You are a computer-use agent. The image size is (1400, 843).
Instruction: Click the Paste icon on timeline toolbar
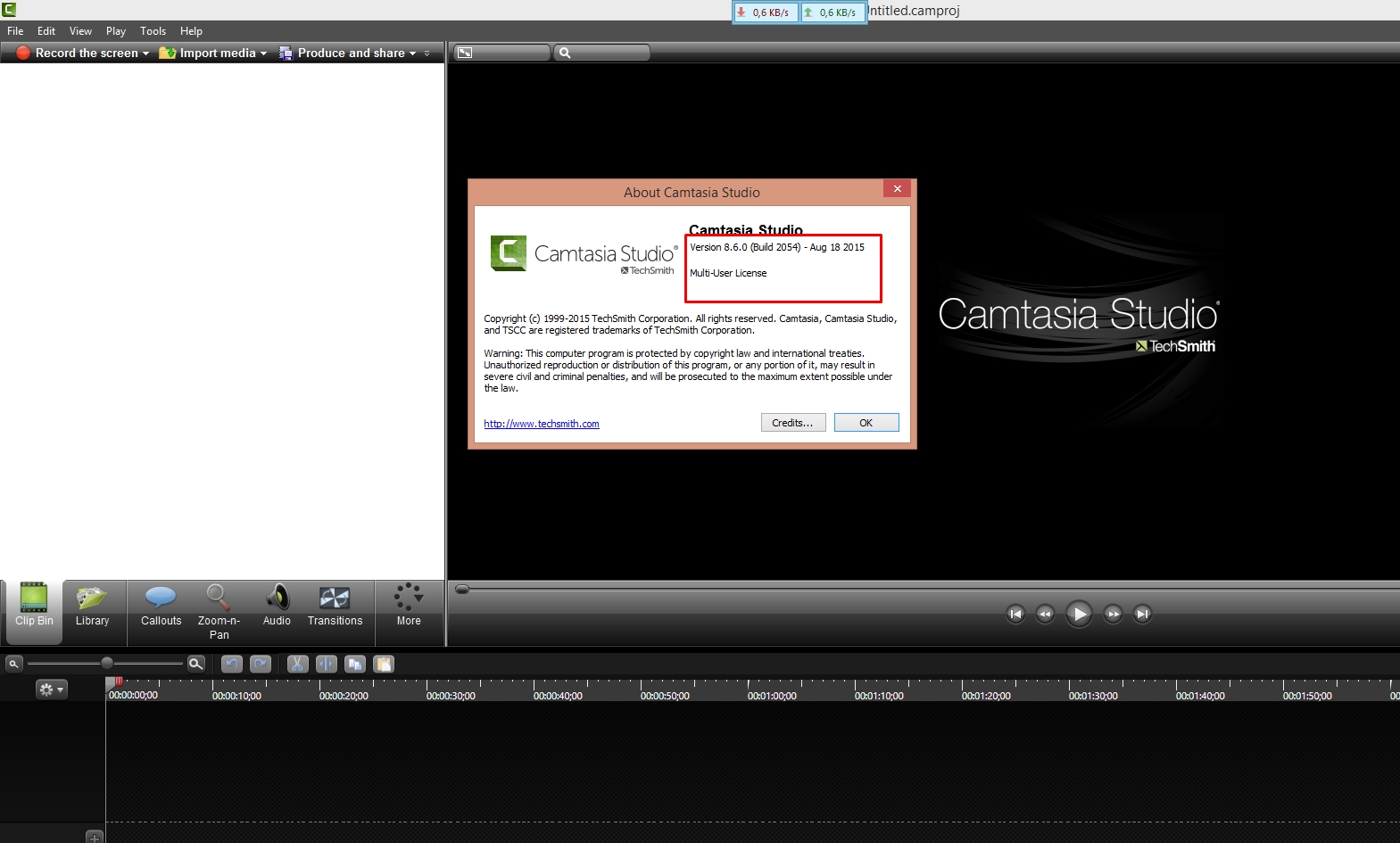tap(384, 664)
